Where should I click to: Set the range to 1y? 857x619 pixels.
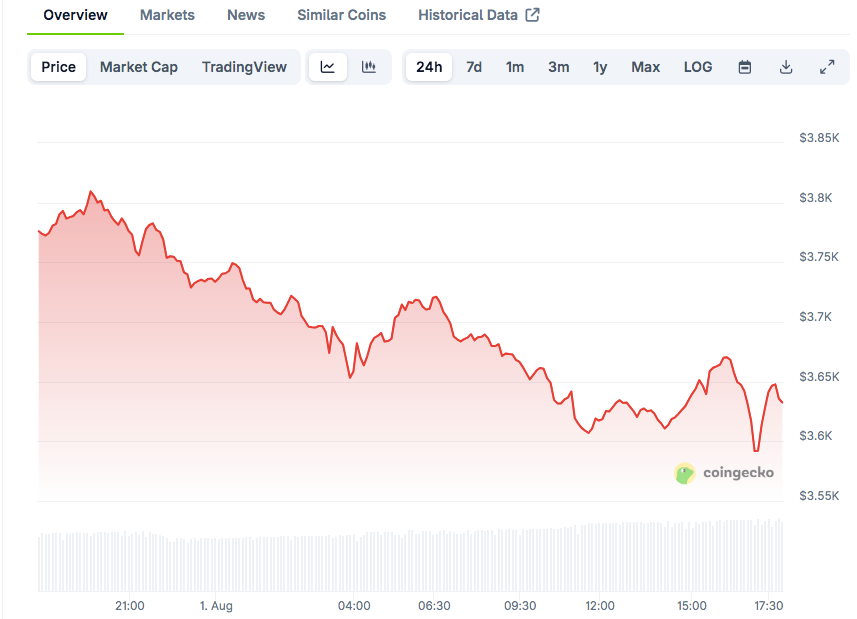[x=600, y=67]
